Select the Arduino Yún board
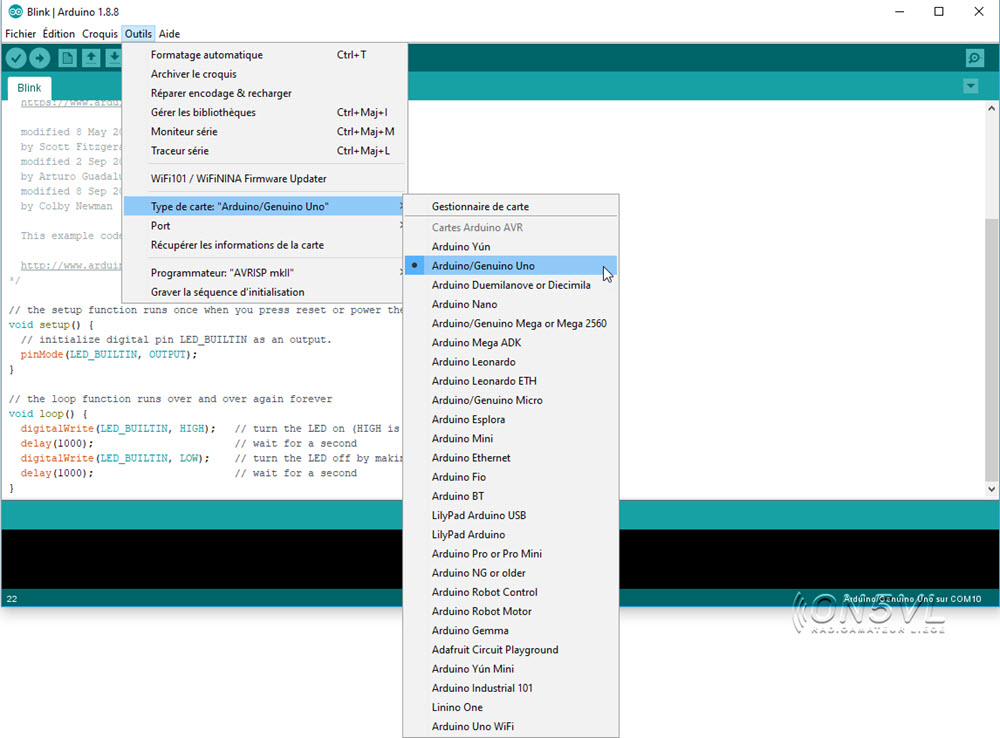This screenshot has height=738, width=1000. (511, 246)
